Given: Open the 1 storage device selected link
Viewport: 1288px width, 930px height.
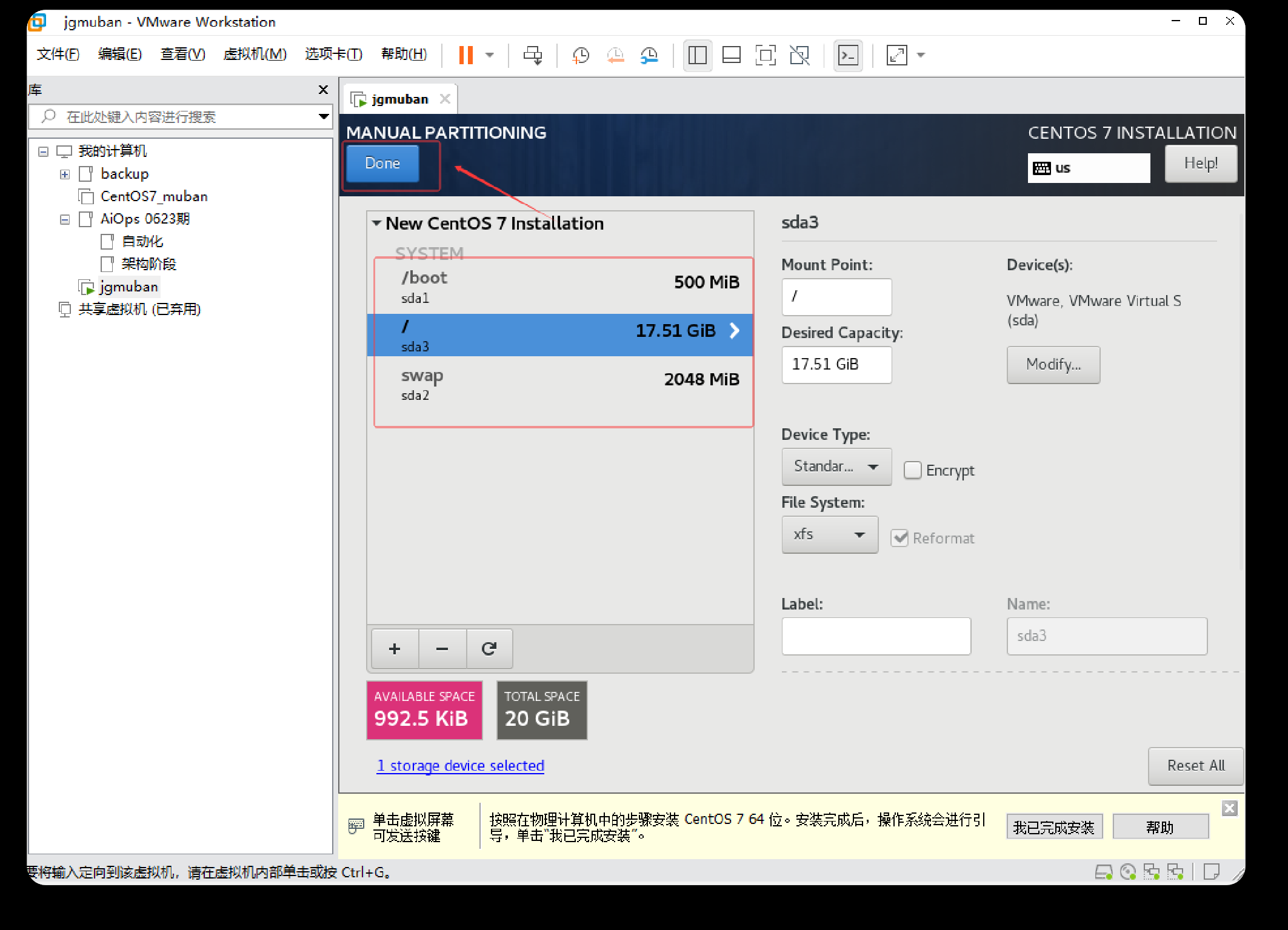Looking at the screenshot, I should pyautogui.click(x=461, y=765).
